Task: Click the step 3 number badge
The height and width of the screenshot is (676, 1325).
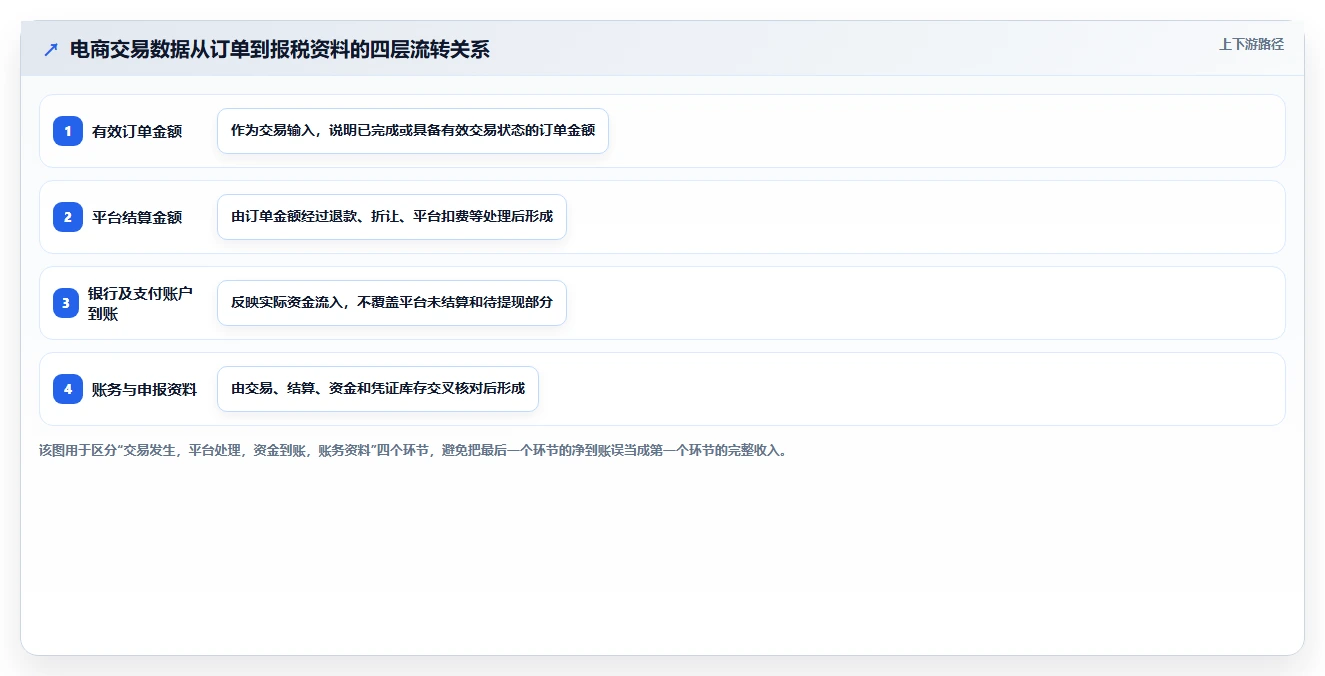Action: [x=68, y=303]
